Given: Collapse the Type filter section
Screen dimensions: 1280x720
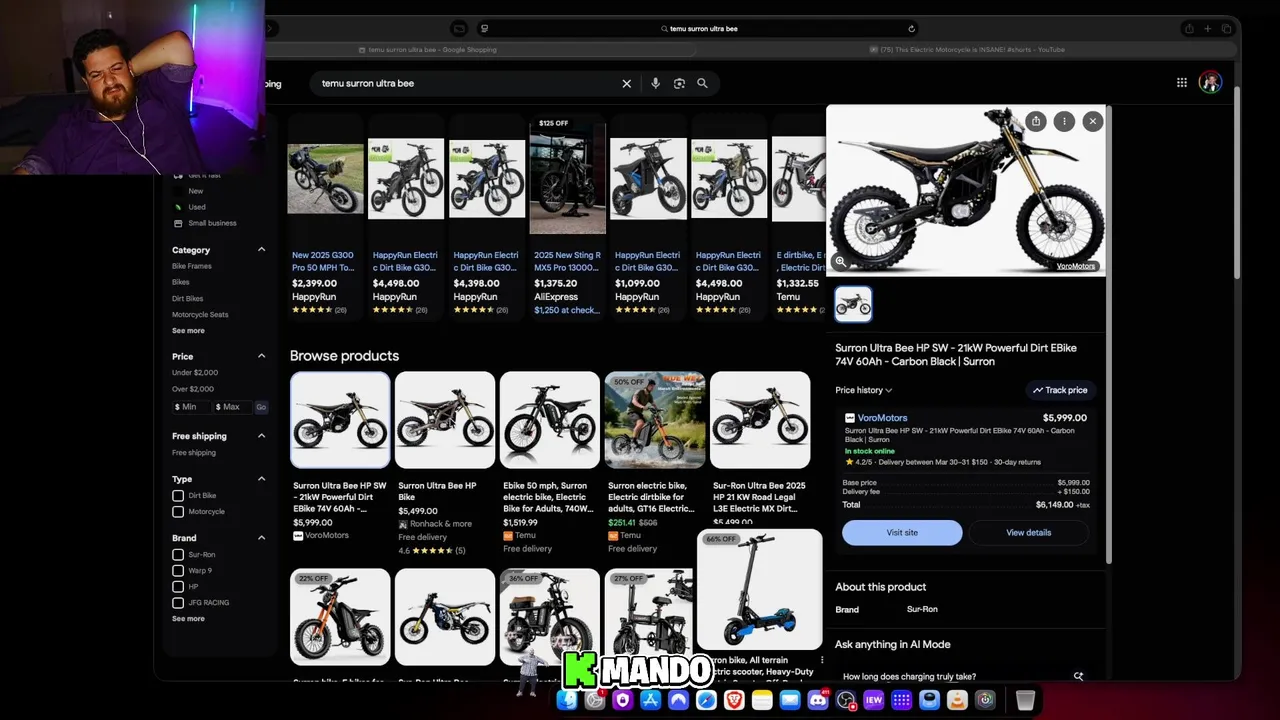Looking at the screenshot, I should (262, 479).
